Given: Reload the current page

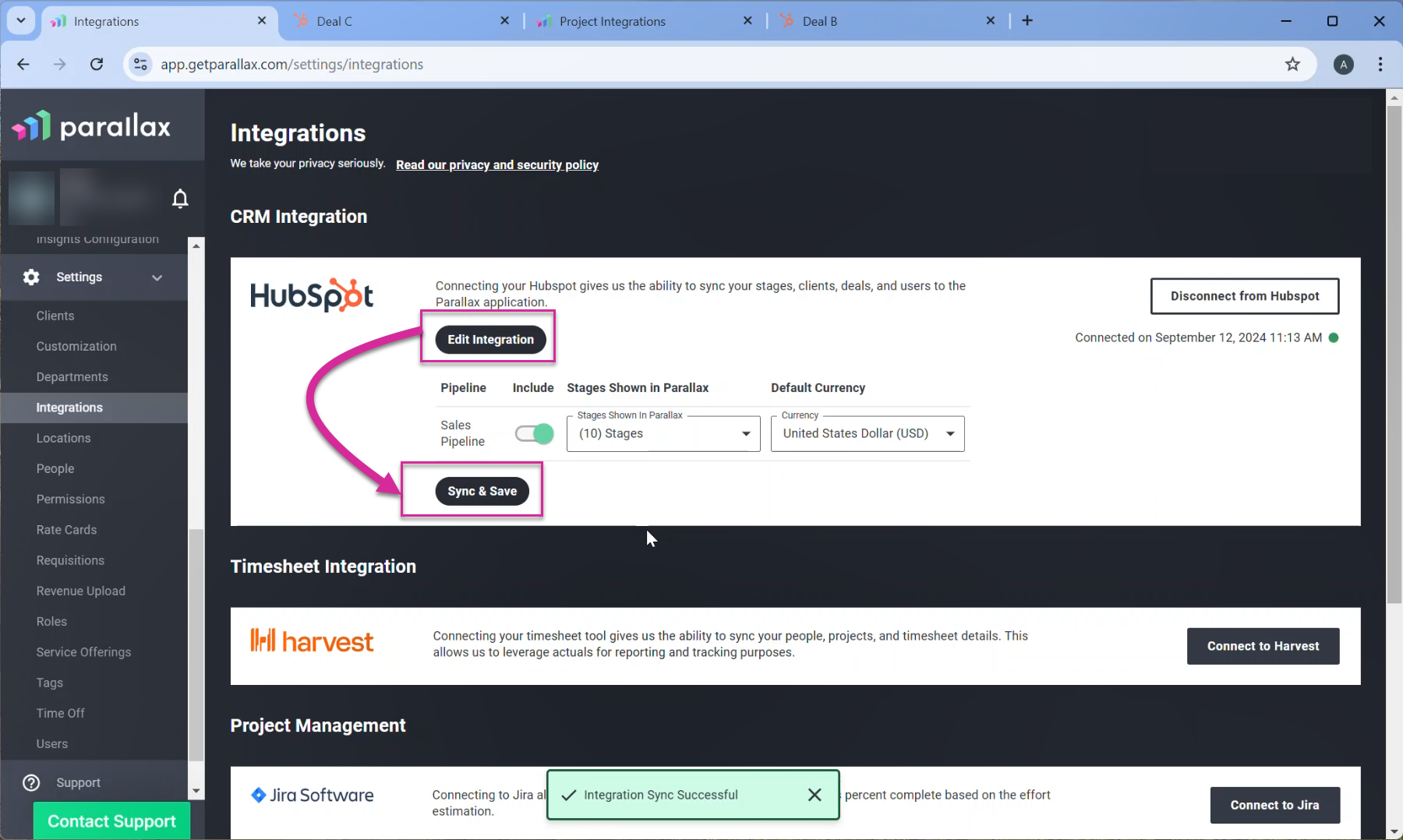Looking at the screenshot, I should tap(97, 64).
